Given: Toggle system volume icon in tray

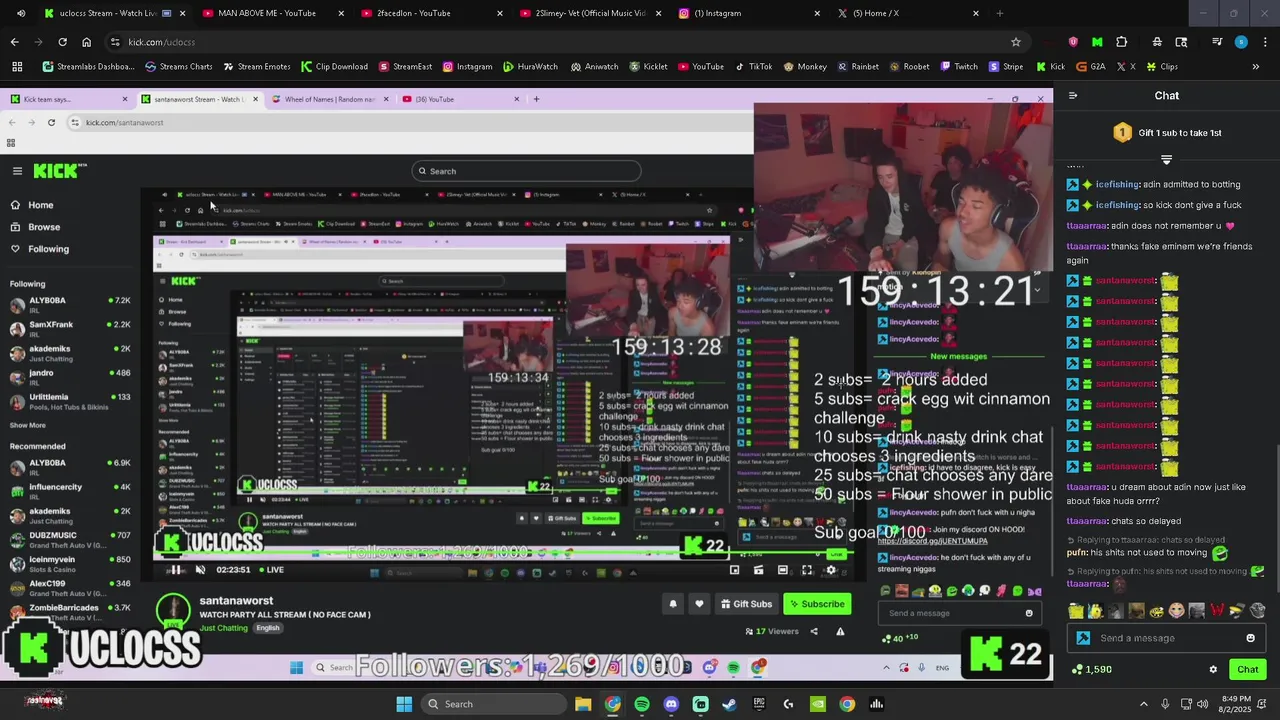Looking at the screenshot, I should point(1202,704).
